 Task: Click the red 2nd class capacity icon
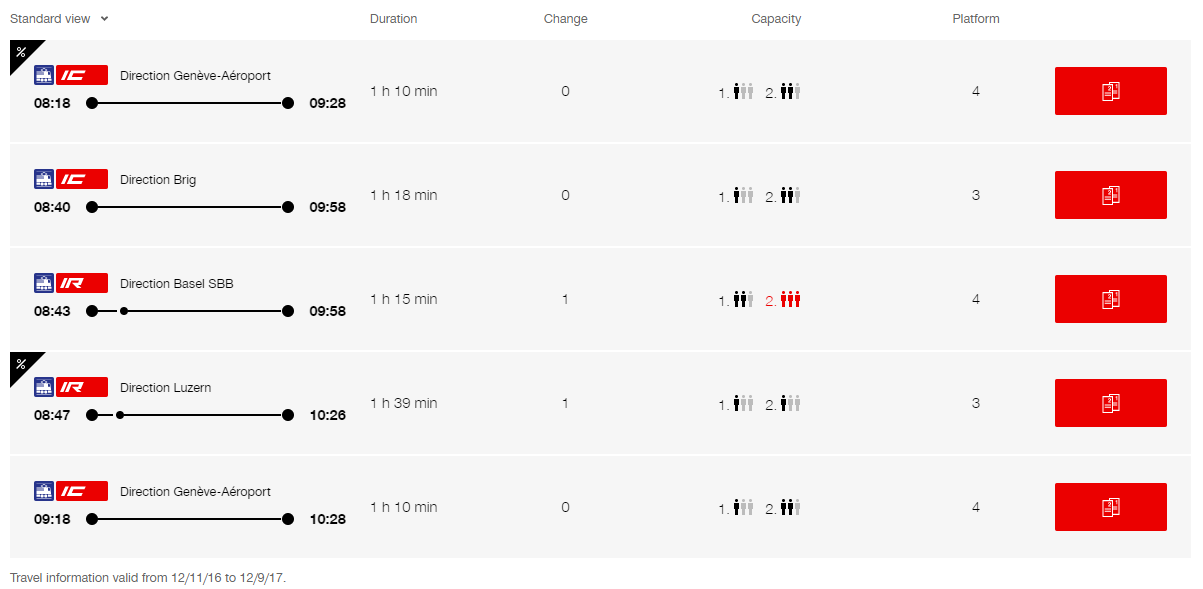pyautogui.click(x=791, y=299)
